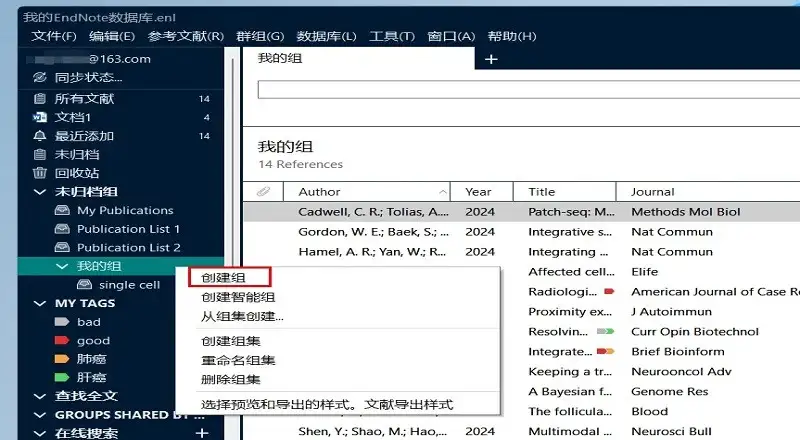
Task: Click the plus icon beside 在线搜索
Action: click(x=202, y=433)
